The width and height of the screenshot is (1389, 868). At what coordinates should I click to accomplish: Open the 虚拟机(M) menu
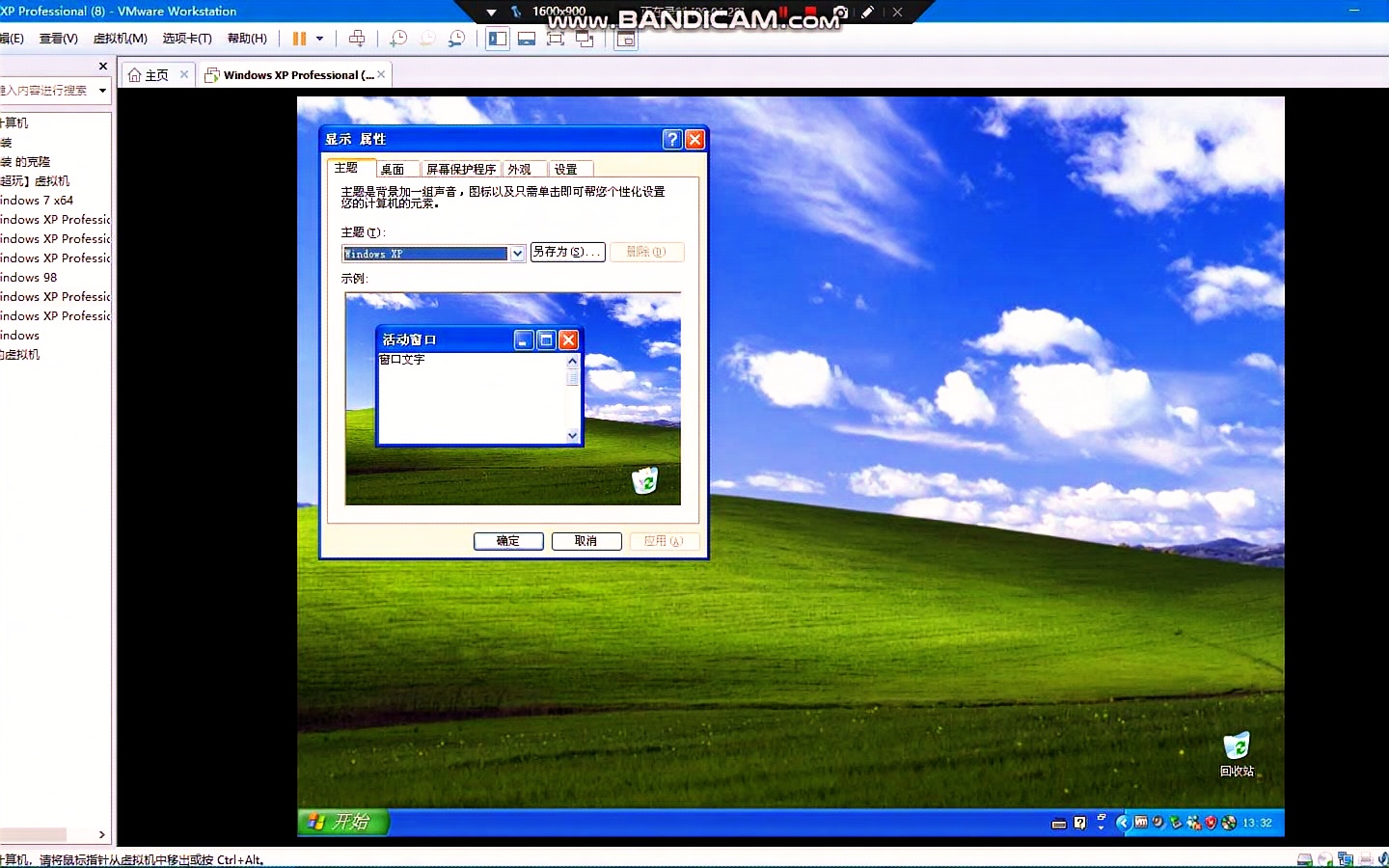pos(120,39)
